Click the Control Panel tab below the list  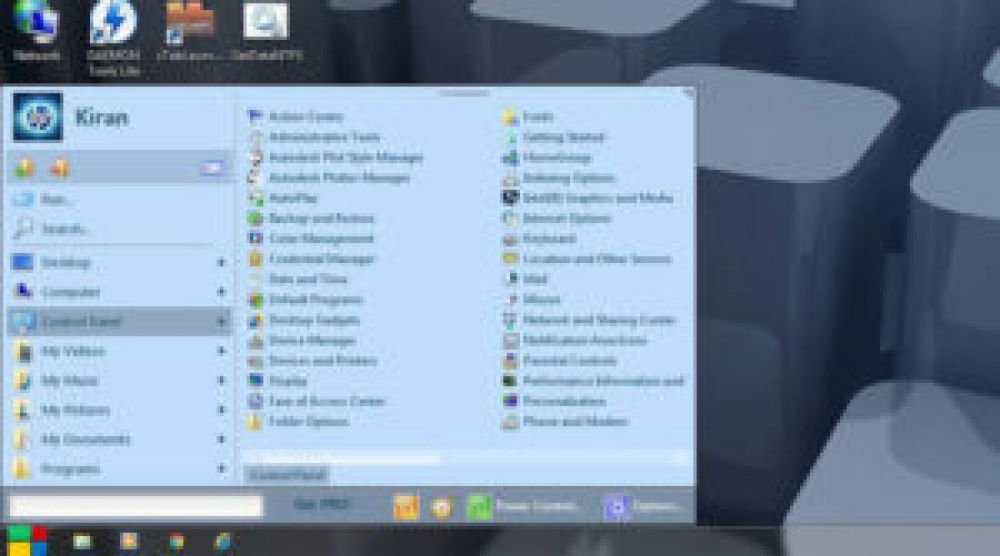[x=286, y=475]
